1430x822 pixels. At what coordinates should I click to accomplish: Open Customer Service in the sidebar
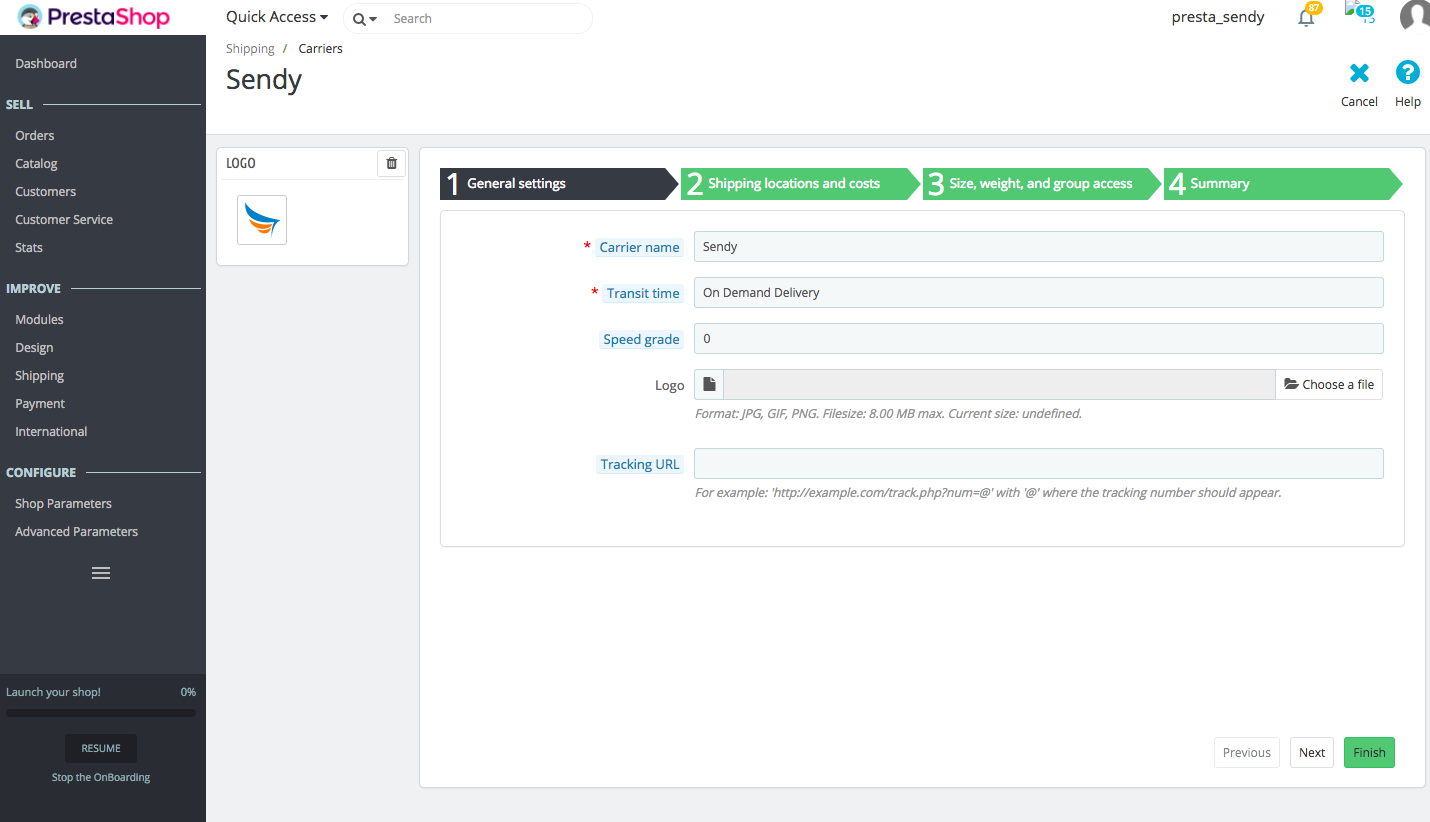(x=64, y=219)
